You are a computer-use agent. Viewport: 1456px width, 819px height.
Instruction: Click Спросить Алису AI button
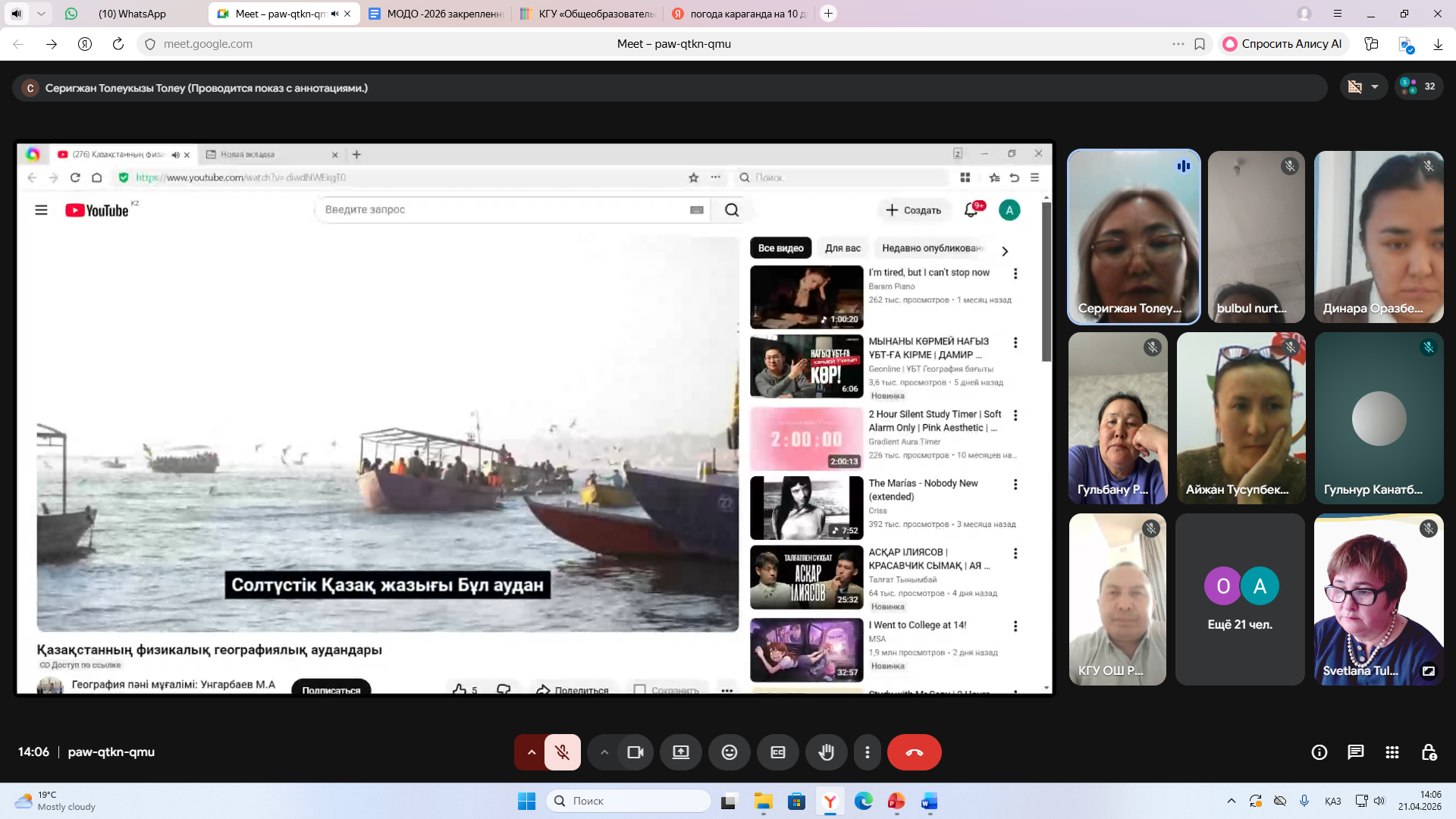coord(1283,44)
